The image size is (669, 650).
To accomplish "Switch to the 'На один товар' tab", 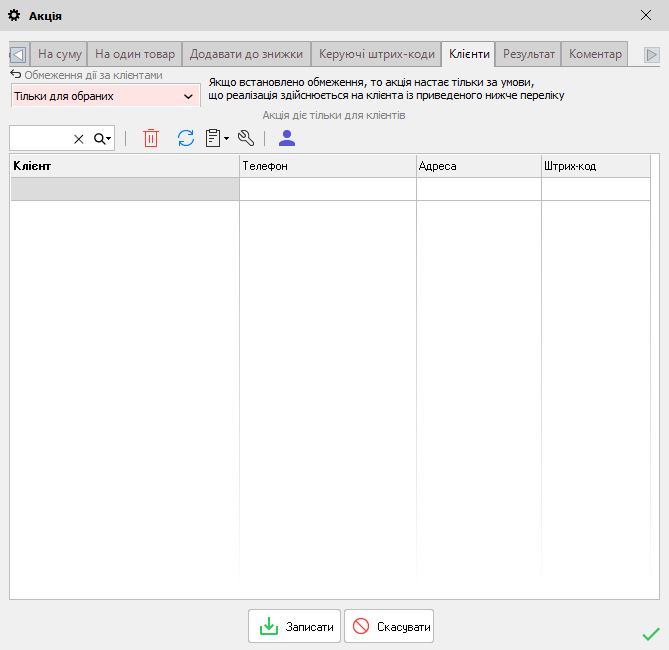I will pyautogui.click(x=135, y=54).
